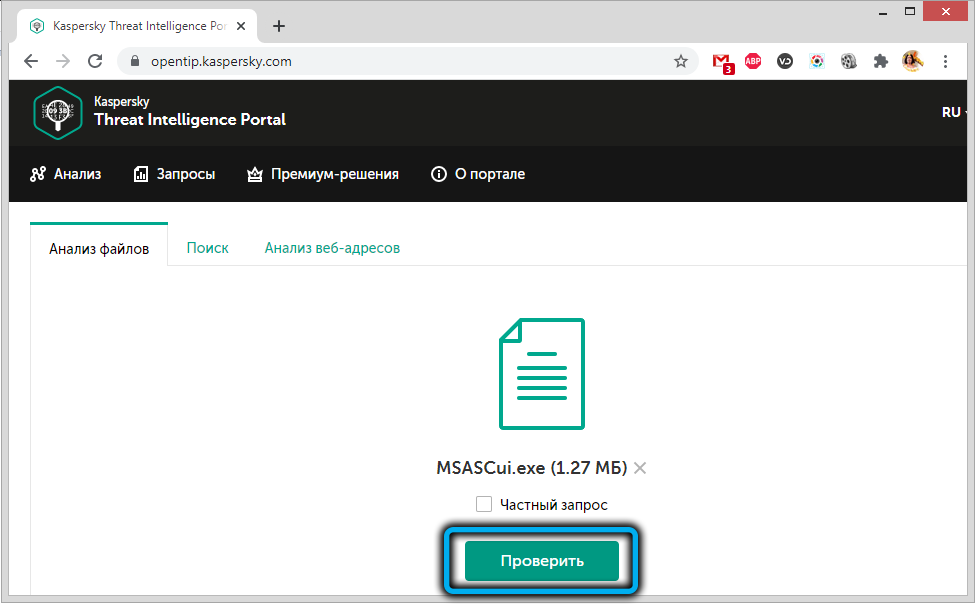Switch to the Поиск tab
975x604 pixels.
tap(207, 248)
